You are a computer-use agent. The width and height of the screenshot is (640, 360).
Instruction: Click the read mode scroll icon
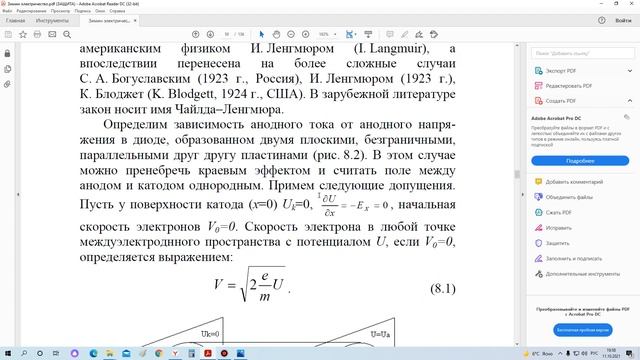(x=368, y=35)
